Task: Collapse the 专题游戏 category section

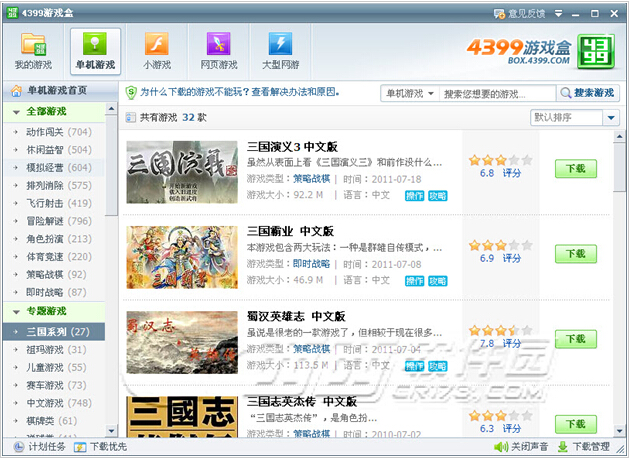Action: [x=16, y=312]
